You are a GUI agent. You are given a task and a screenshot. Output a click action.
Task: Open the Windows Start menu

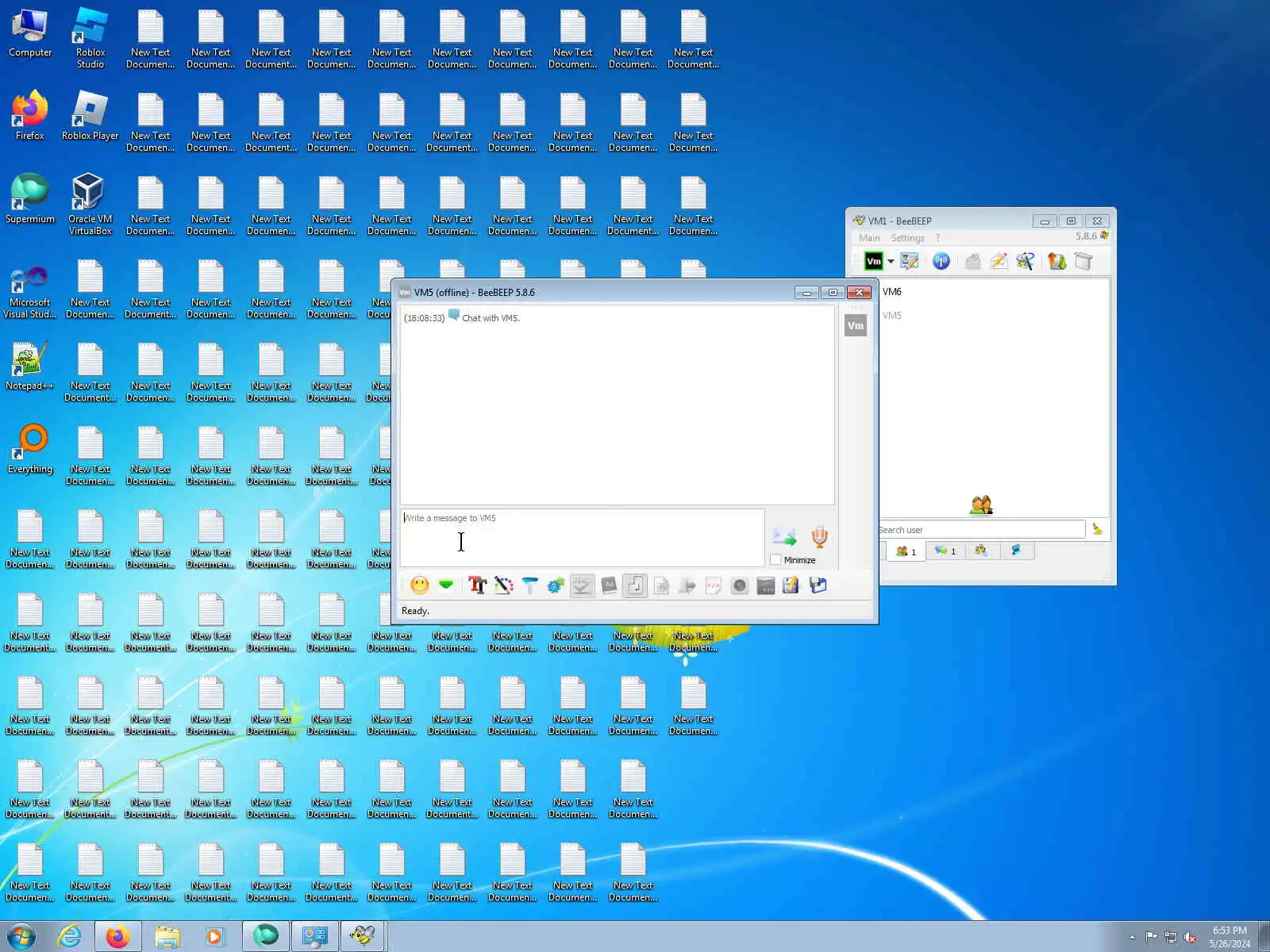pos(21,937)
